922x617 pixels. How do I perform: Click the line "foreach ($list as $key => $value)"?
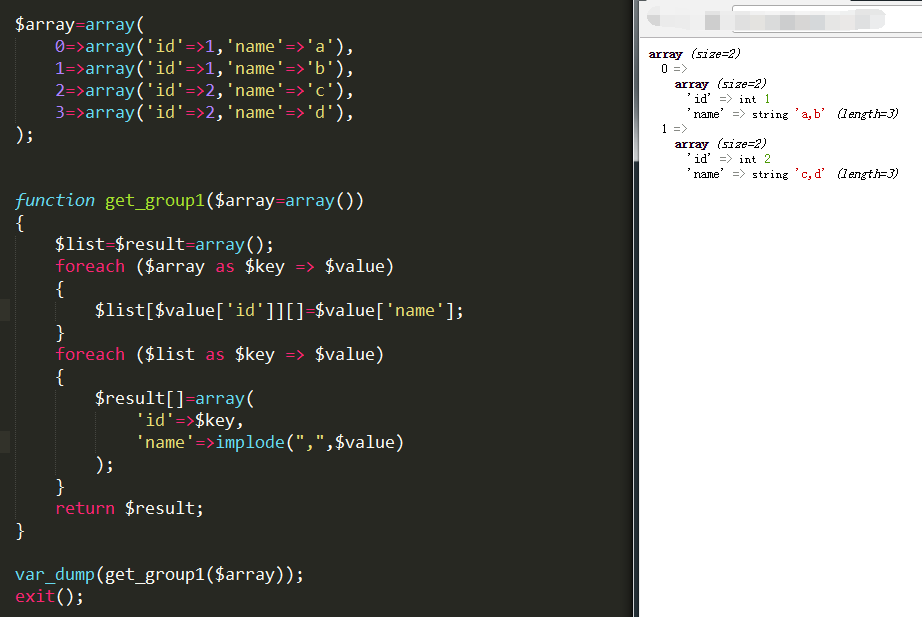click(x=219, y=355)
